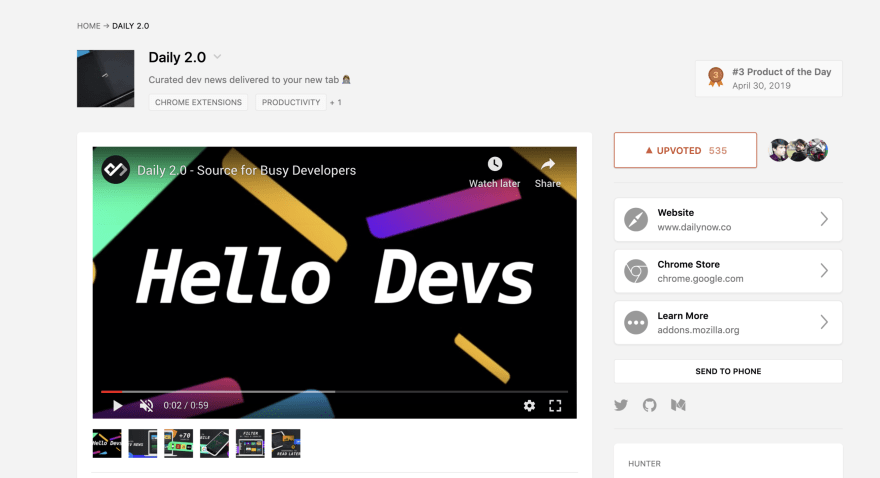The width and height of the screenshot is (880, 478).
Task: Open the Twitter profile icon
Action: (x=621, y=405)
